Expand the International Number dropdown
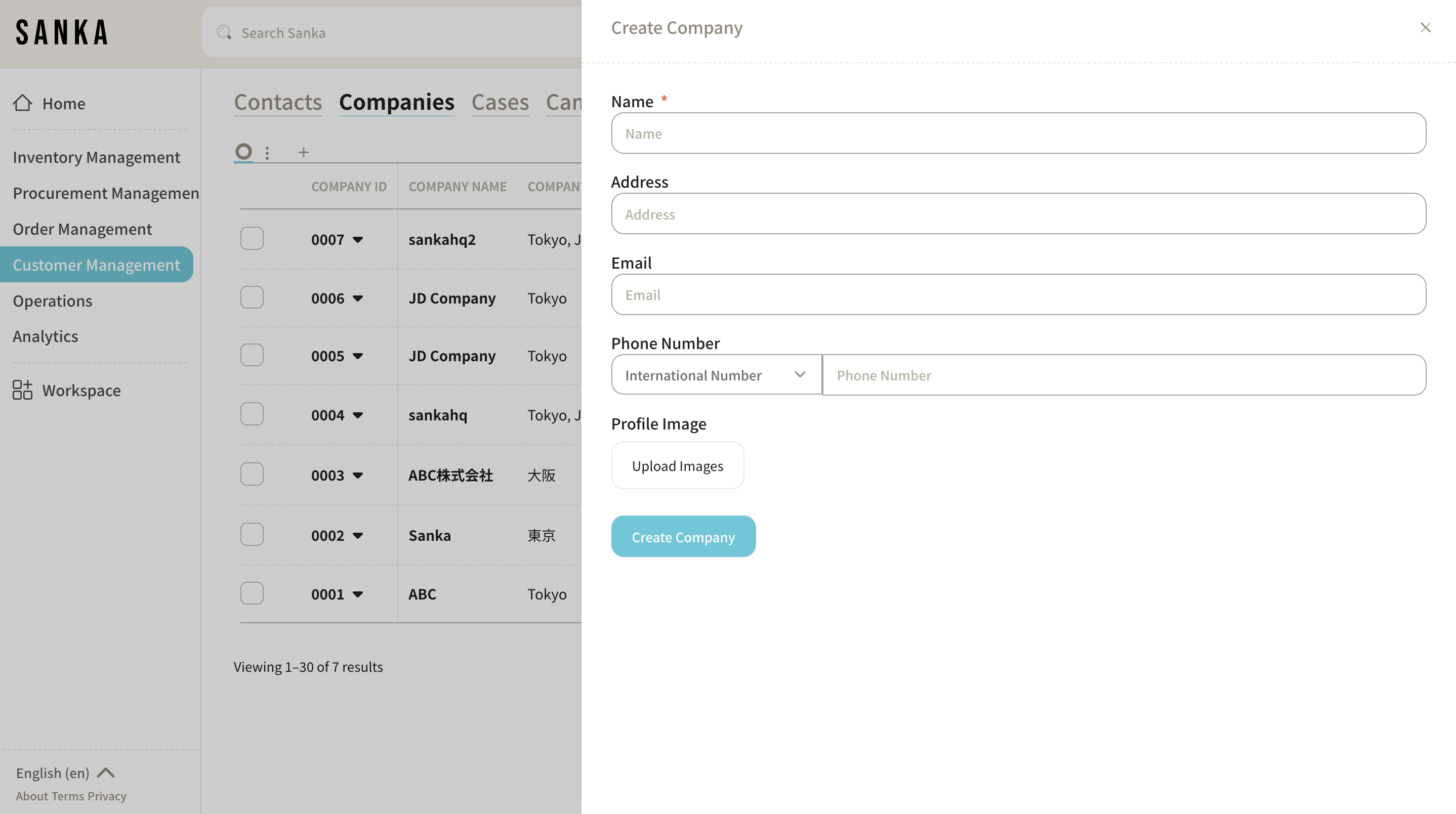 [716, 375]
